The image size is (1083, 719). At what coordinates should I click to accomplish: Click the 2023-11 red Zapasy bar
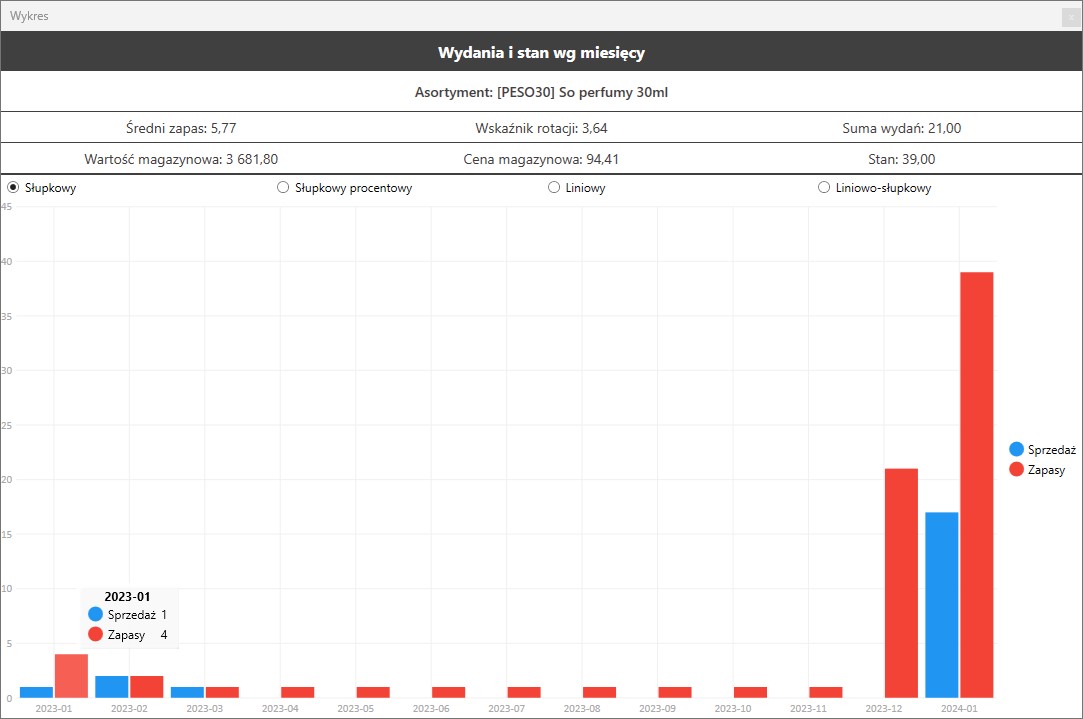pos(826,692)
